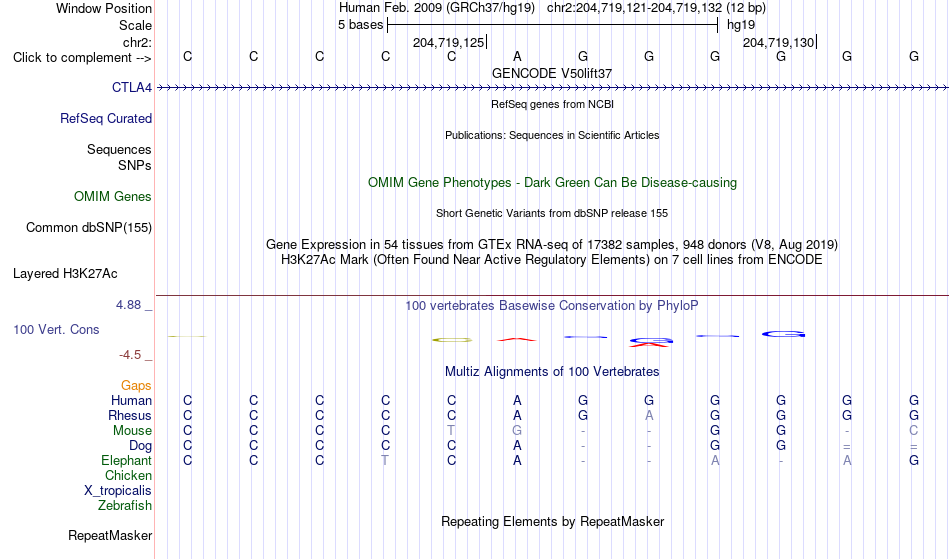
Task: Click the '5 bases' scale bar label
Action: point(360,25)
